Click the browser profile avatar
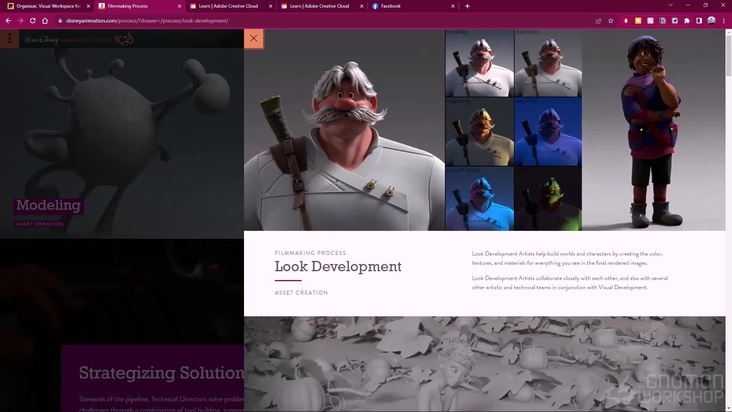 [x=711, y=20]
